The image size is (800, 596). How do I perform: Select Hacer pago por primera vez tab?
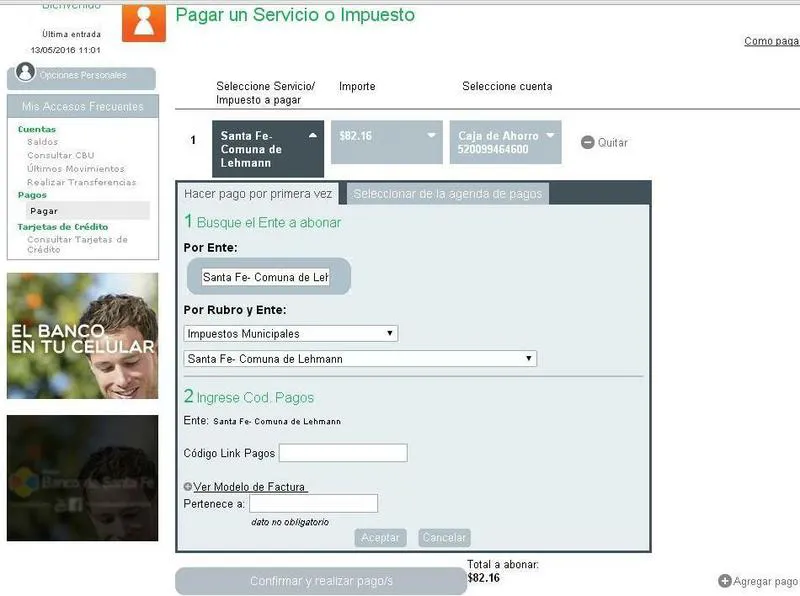click(x=257, y=194)
